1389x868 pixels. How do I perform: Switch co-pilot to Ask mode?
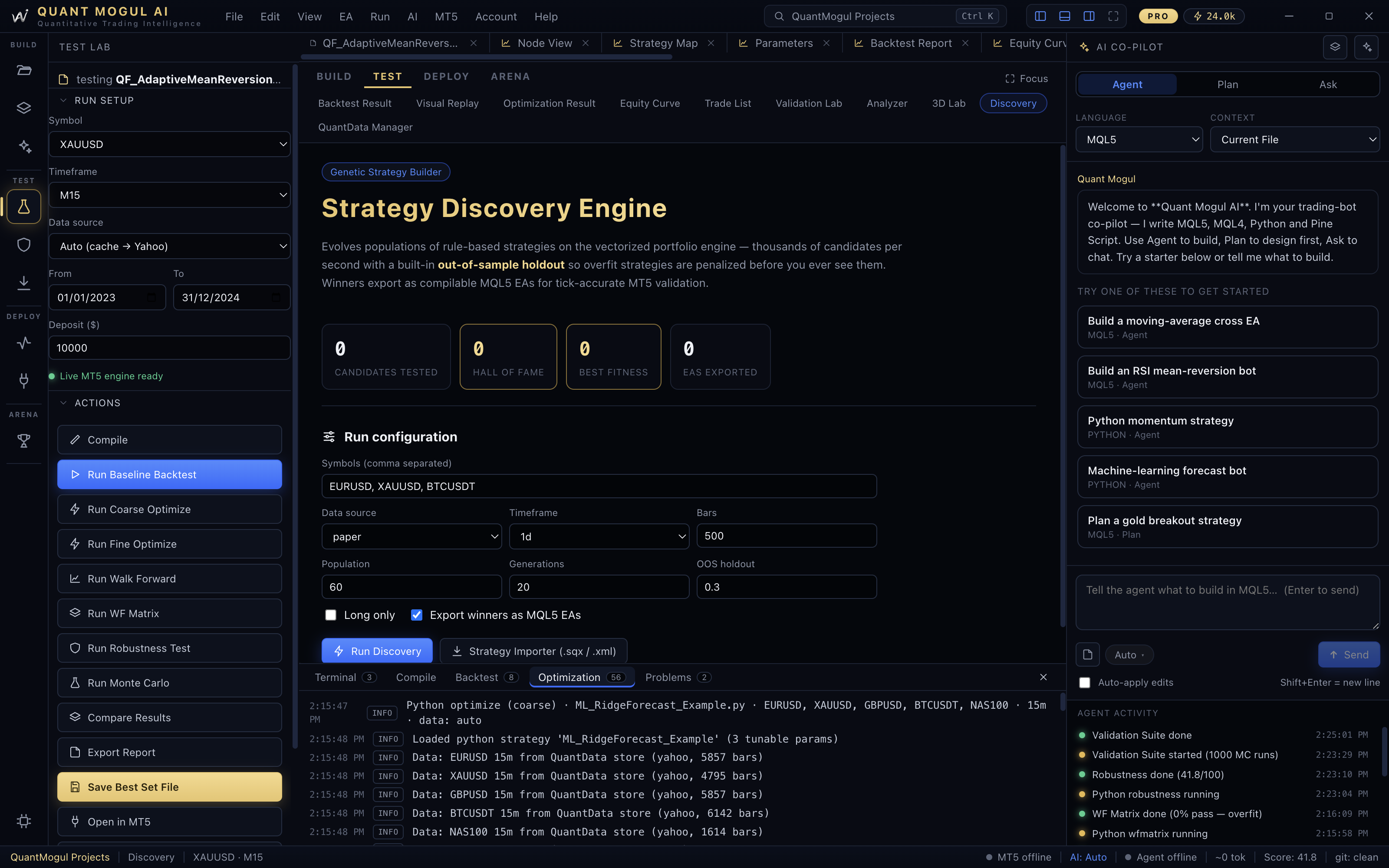coord(1328,84)
